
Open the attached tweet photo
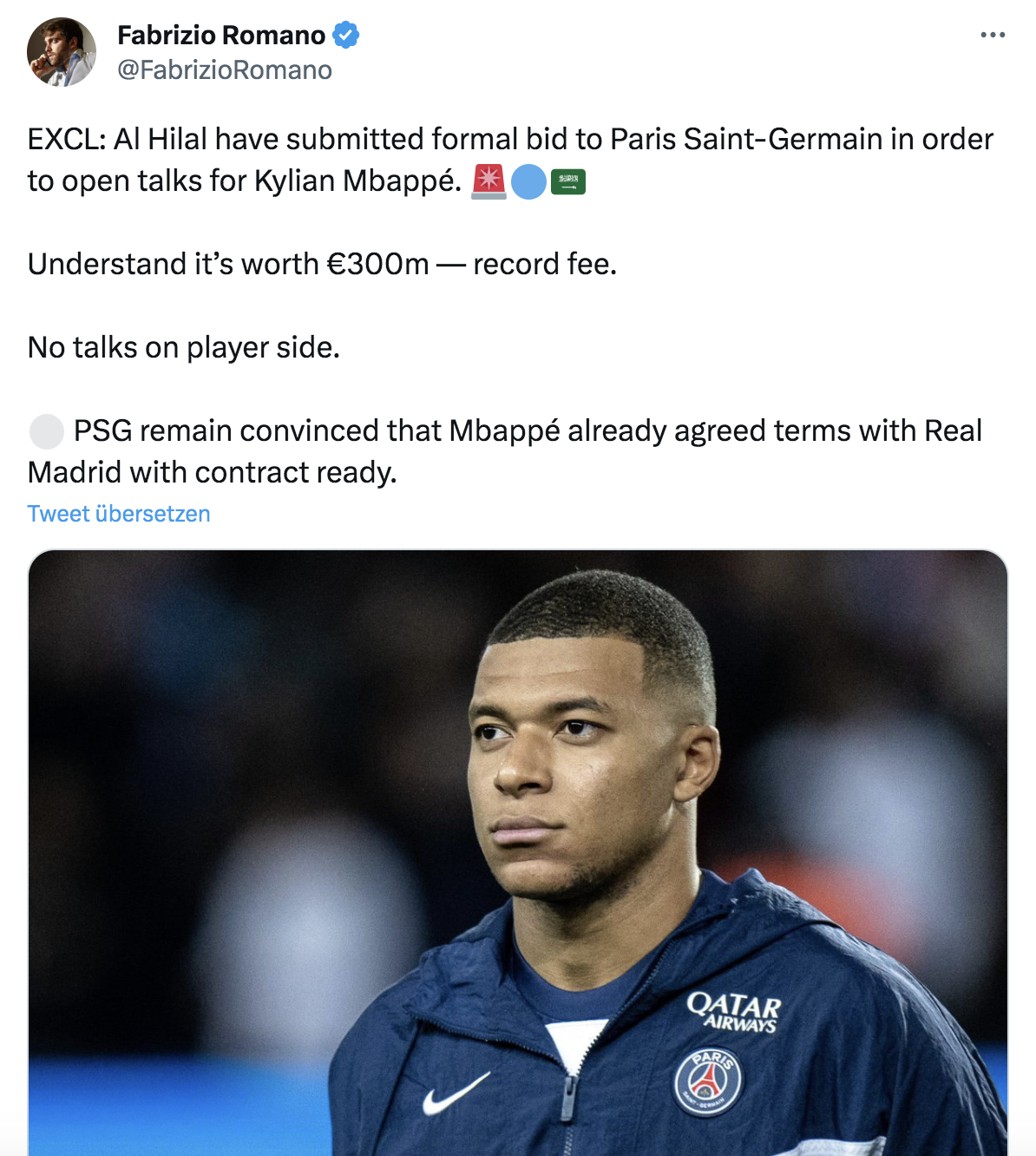click(518, 851)
